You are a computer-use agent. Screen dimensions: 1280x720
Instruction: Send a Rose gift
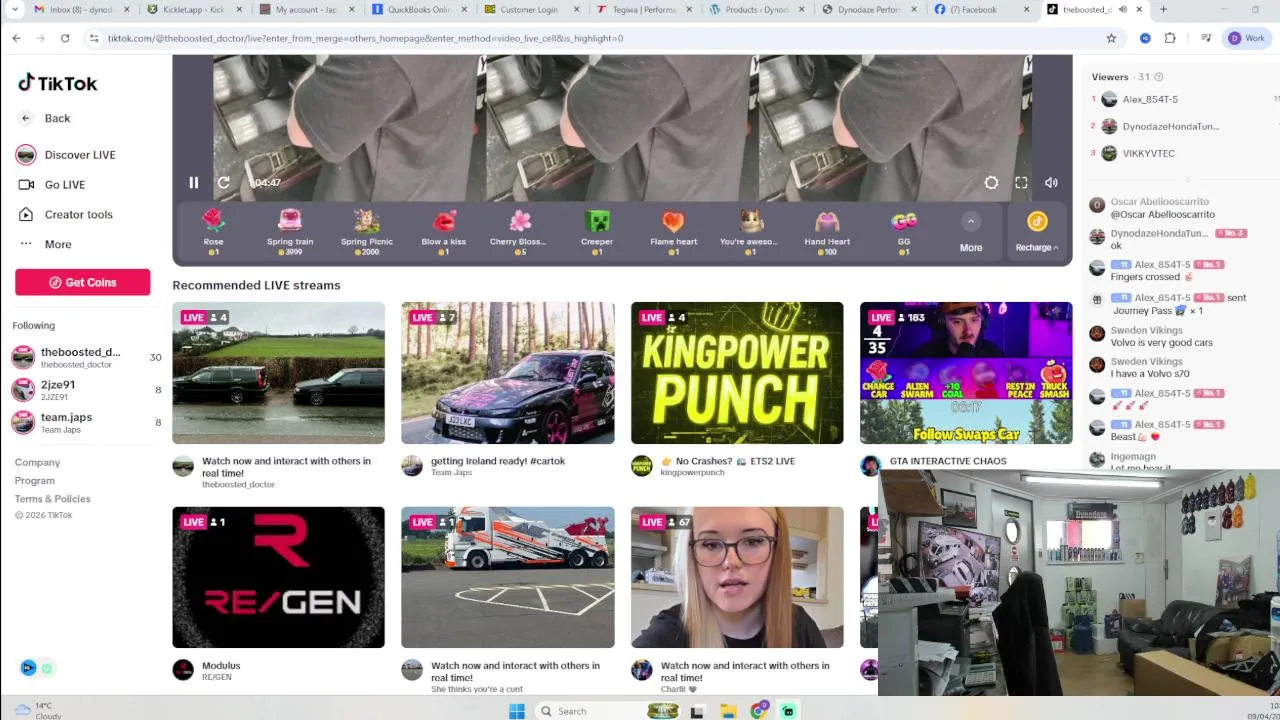point(213,232)
